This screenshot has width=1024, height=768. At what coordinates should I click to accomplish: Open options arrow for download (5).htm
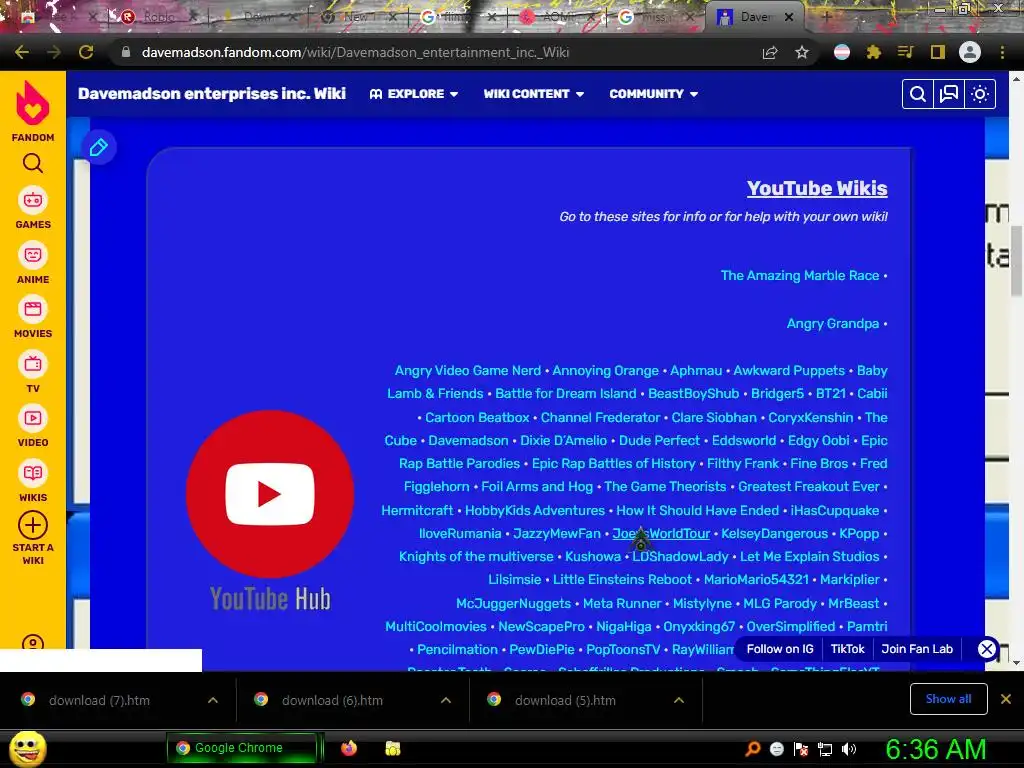tap(679, 700)
